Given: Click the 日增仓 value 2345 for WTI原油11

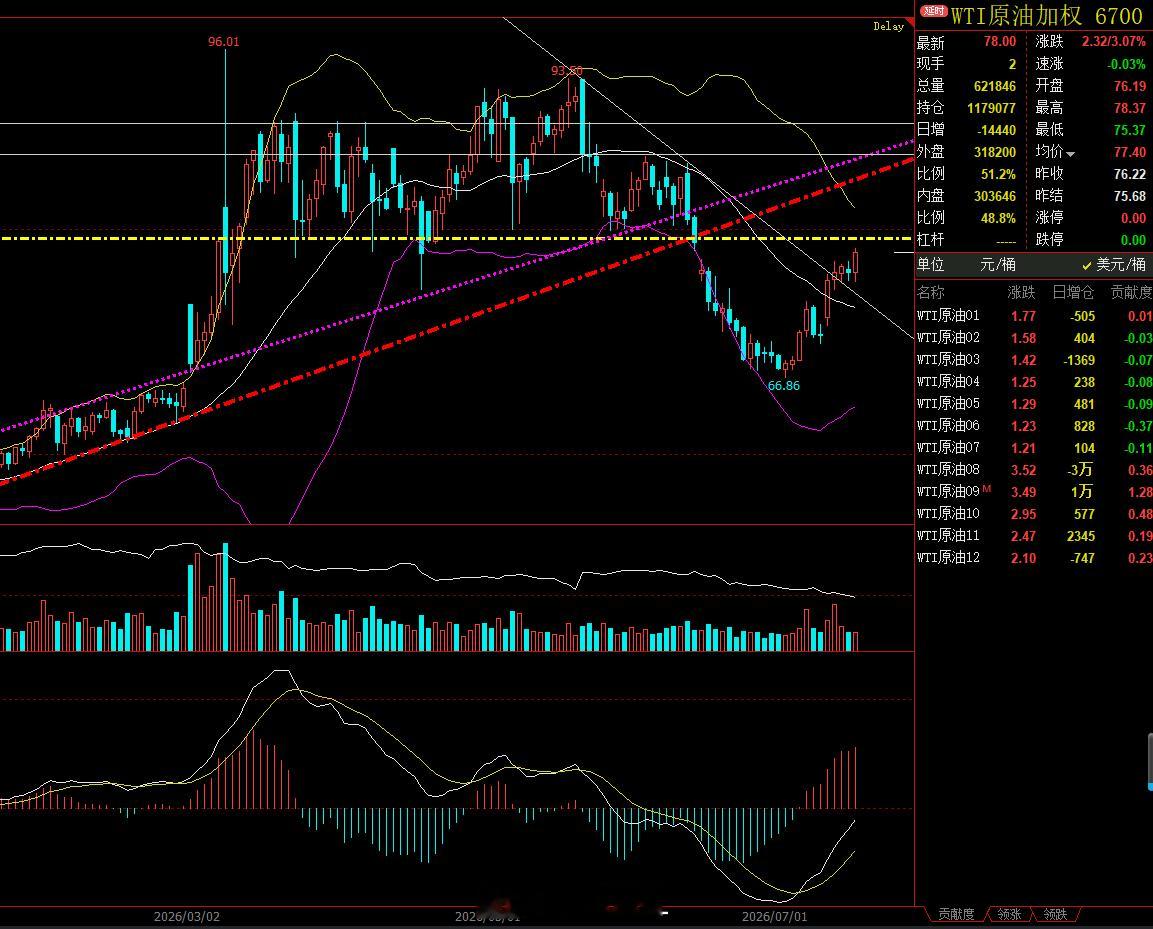Looking at the screenshot, I should click(x=1081, y=536).
